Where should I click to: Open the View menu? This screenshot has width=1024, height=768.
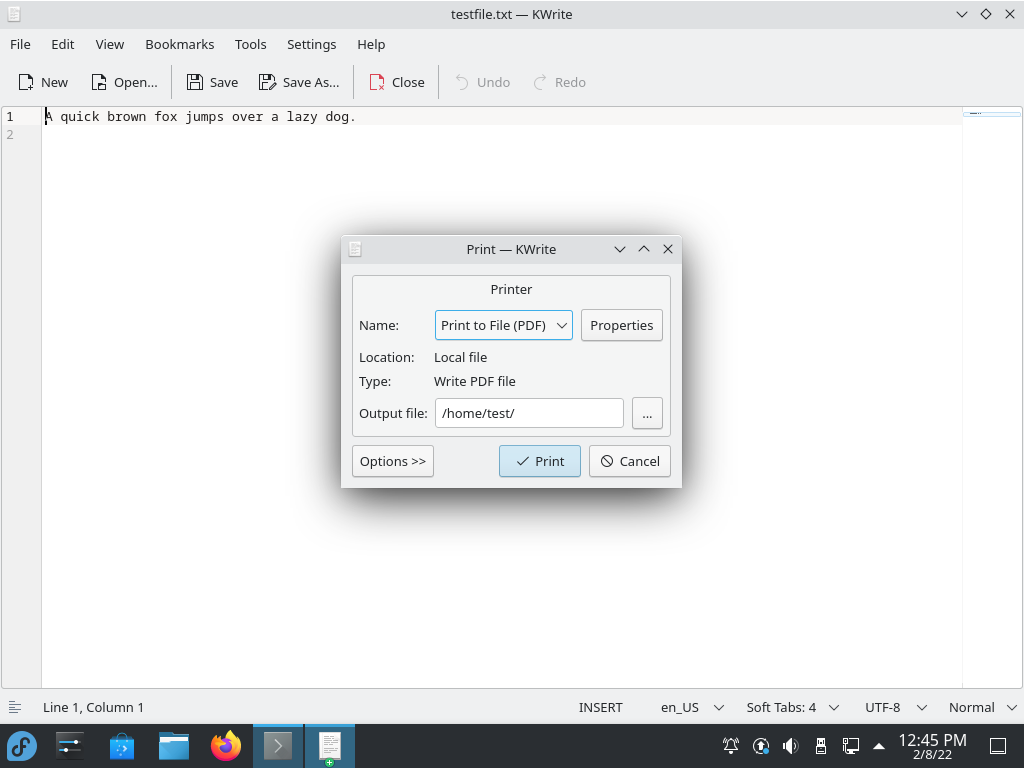tap(110, 44)
